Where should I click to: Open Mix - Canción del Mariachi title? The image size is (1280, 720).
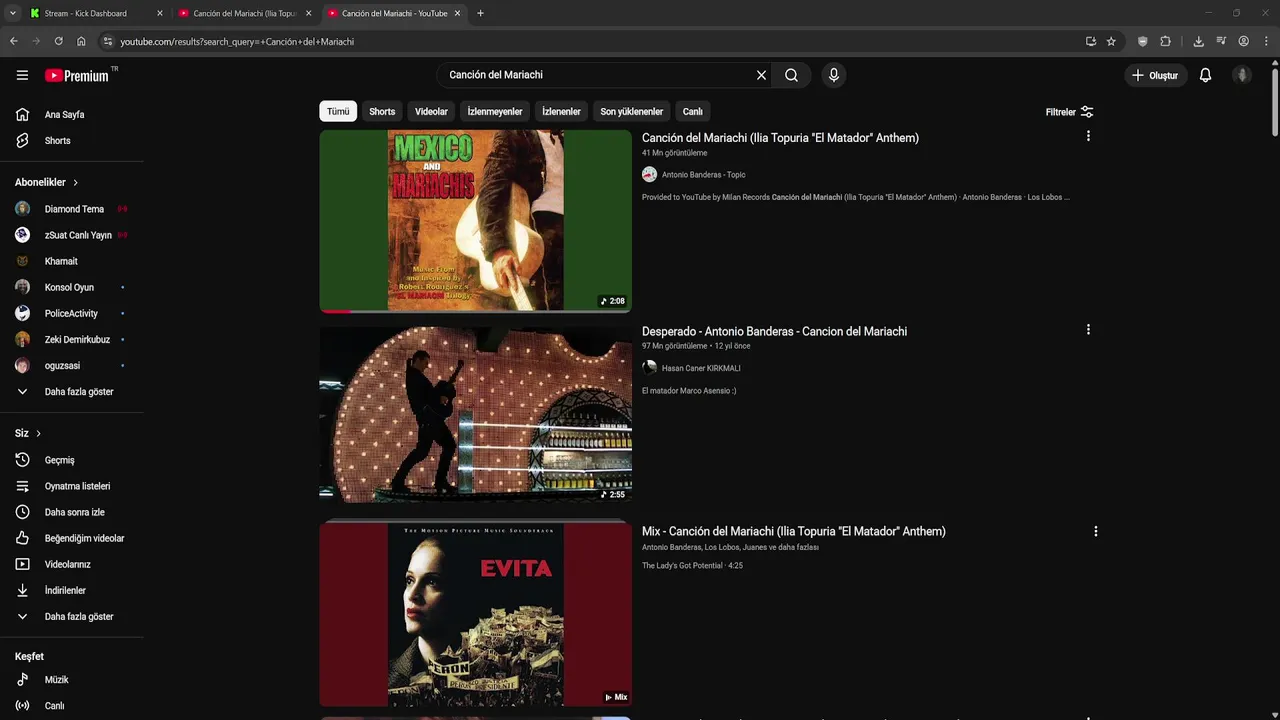pyautogui.click(x=794, y=531)
